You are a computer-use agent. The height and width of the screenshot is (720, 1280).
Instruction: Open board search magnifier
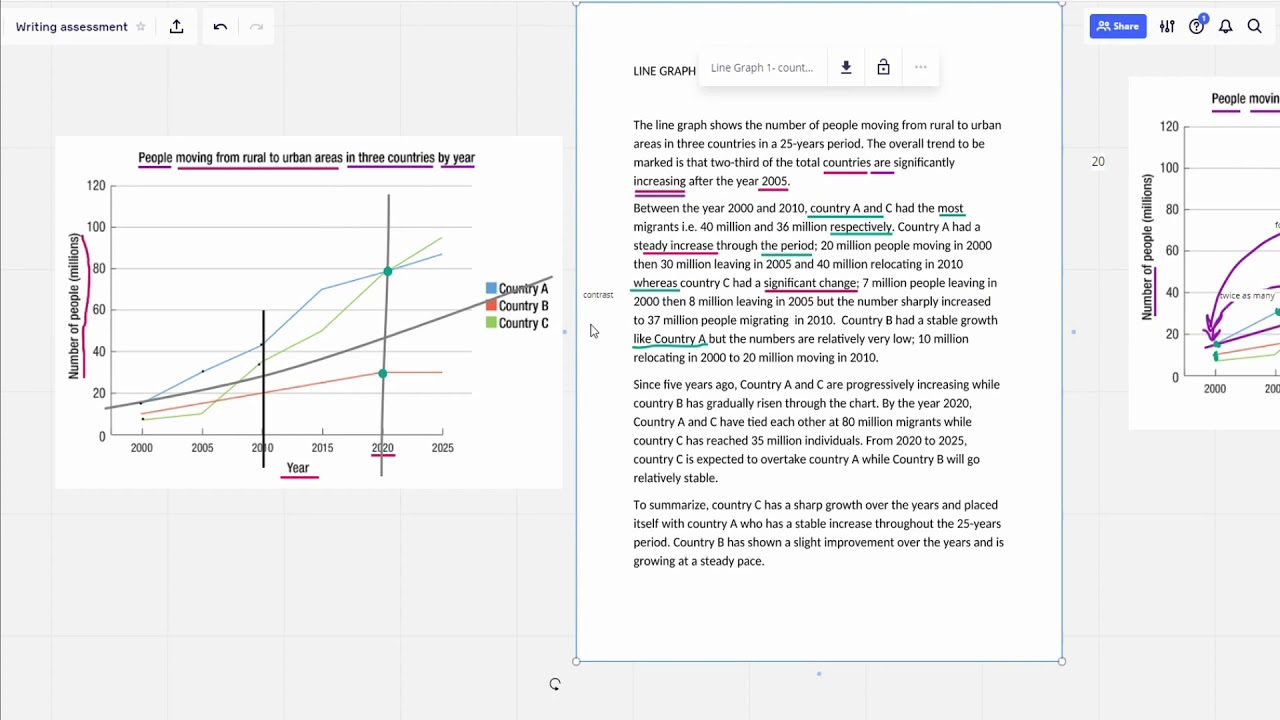coord(1254,27)
